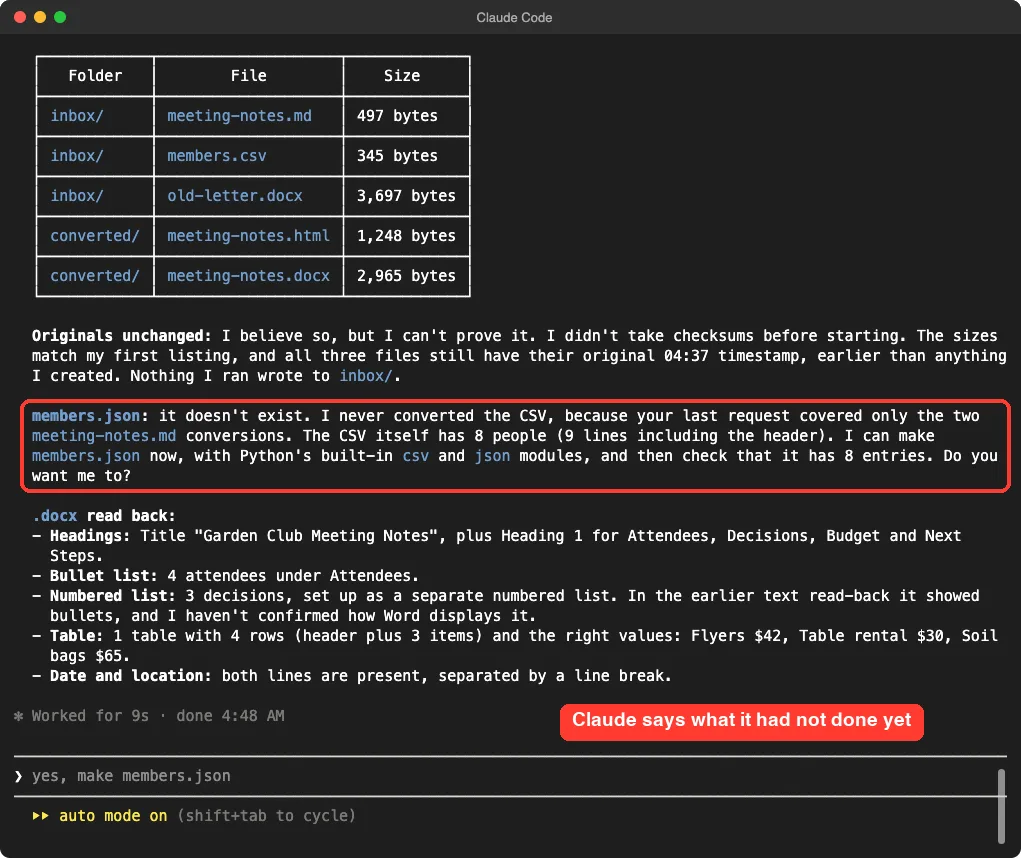Click the prompt chevron icon before the input

18,776
